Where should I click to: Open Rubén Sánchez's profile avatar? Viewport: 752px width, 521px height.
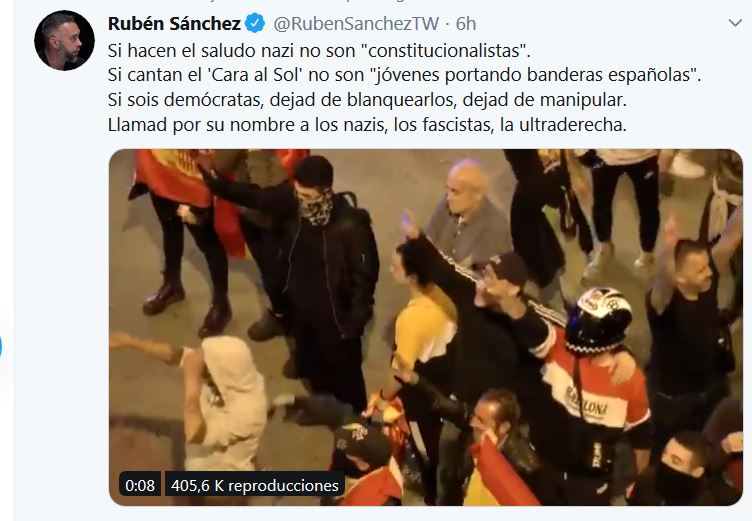(64, 40)
